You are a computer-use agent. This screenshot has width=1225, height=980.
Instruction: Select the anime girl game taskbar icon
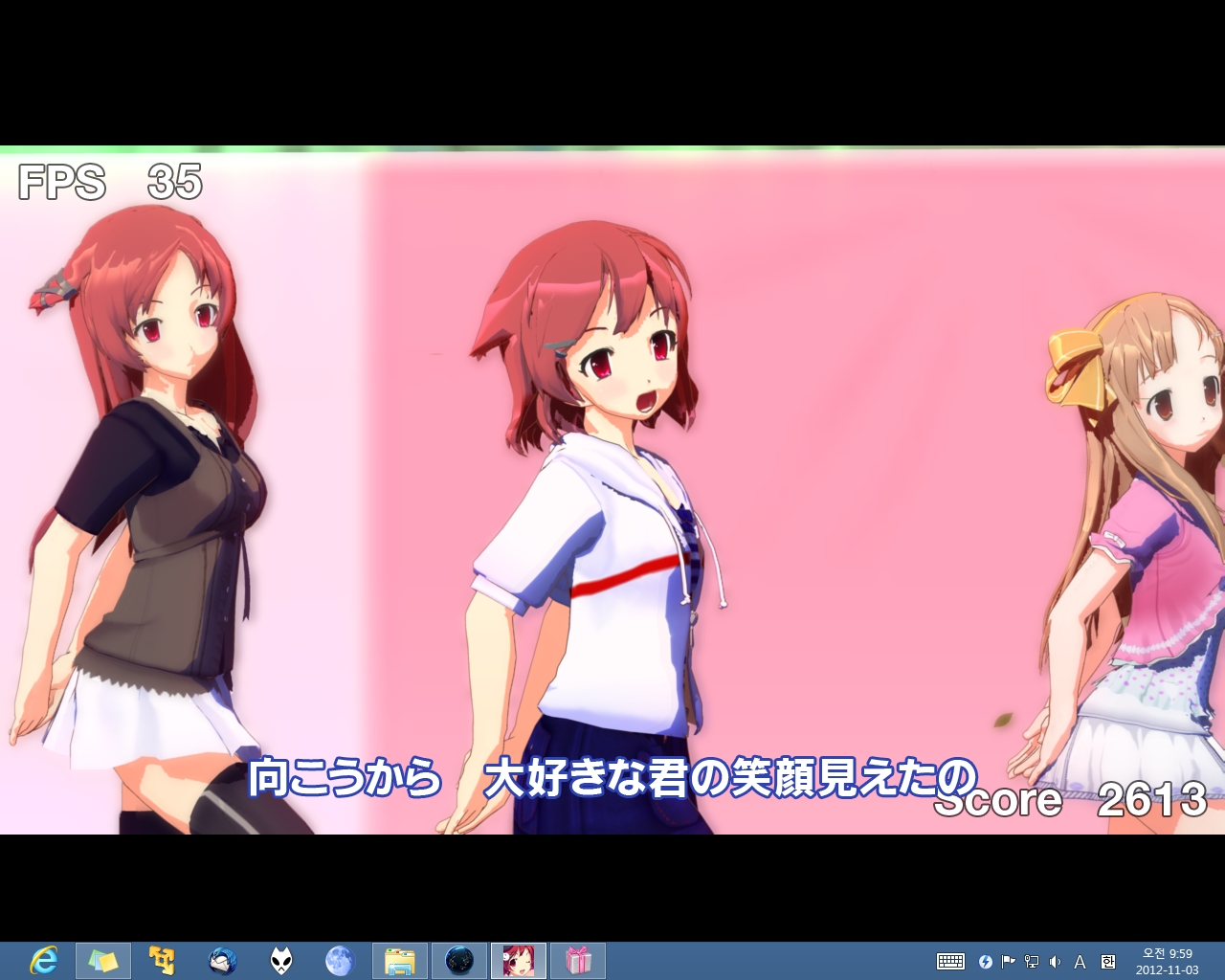tap(519, 960)
